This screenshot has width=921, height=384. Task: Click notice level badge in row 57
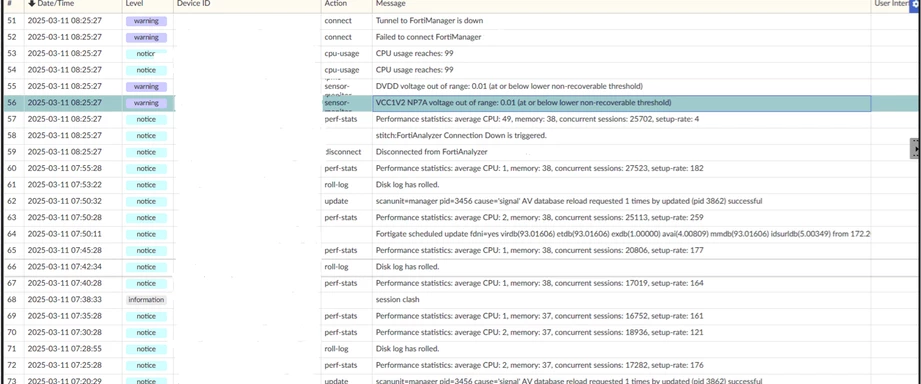tap(146, 120)
